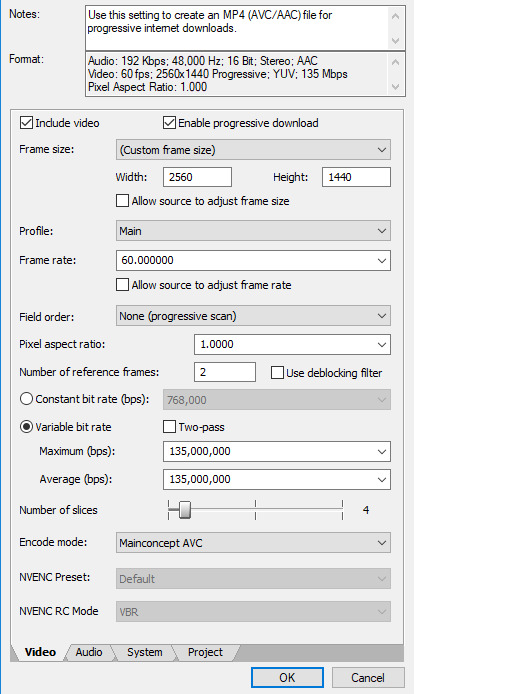The width and height of the screenshot is (520, 694).
Task: Click the Format description text box
Action: [x=237, y=74]
